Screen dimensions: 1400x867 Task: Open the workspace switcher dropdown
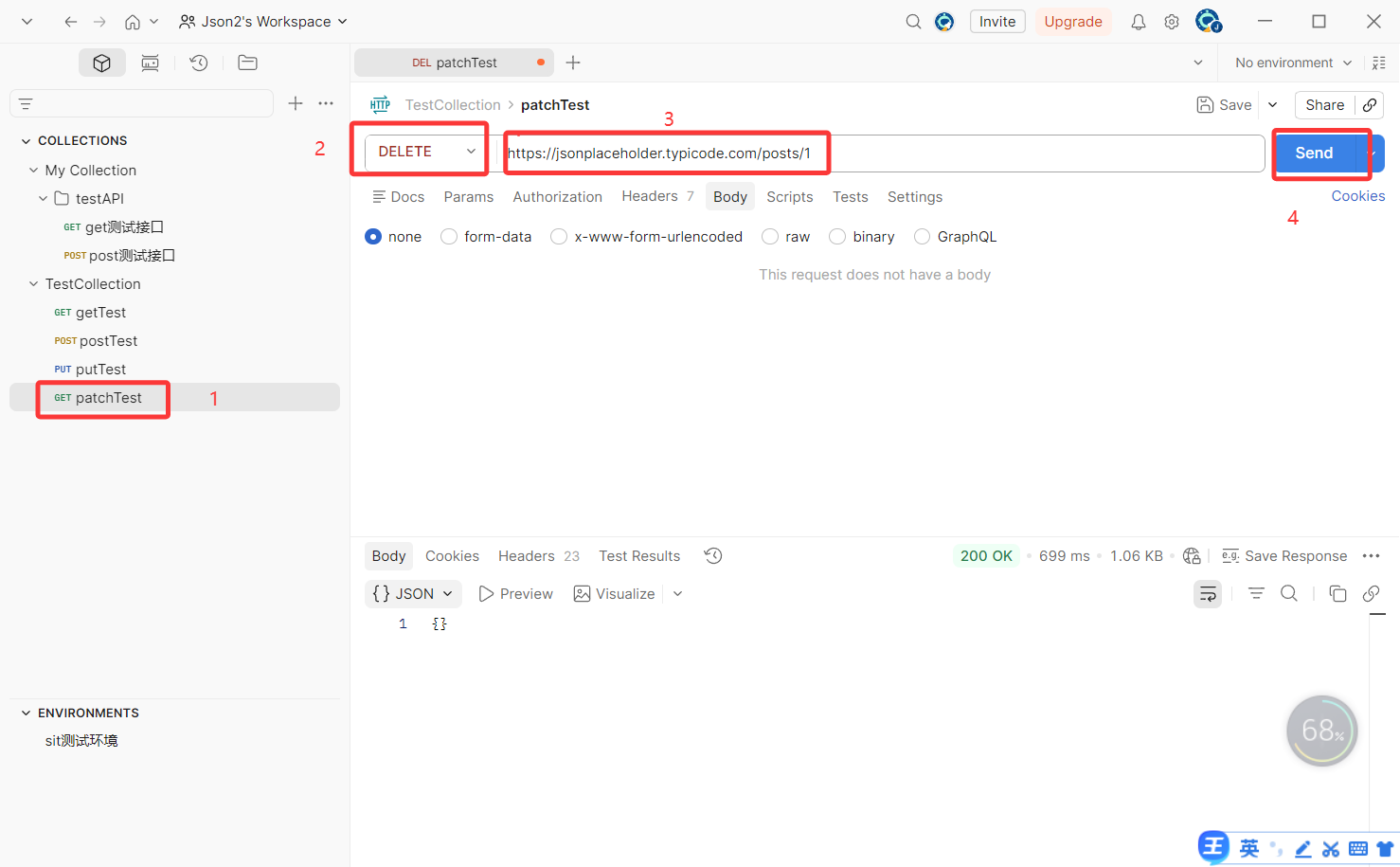(x=263, y=22)
